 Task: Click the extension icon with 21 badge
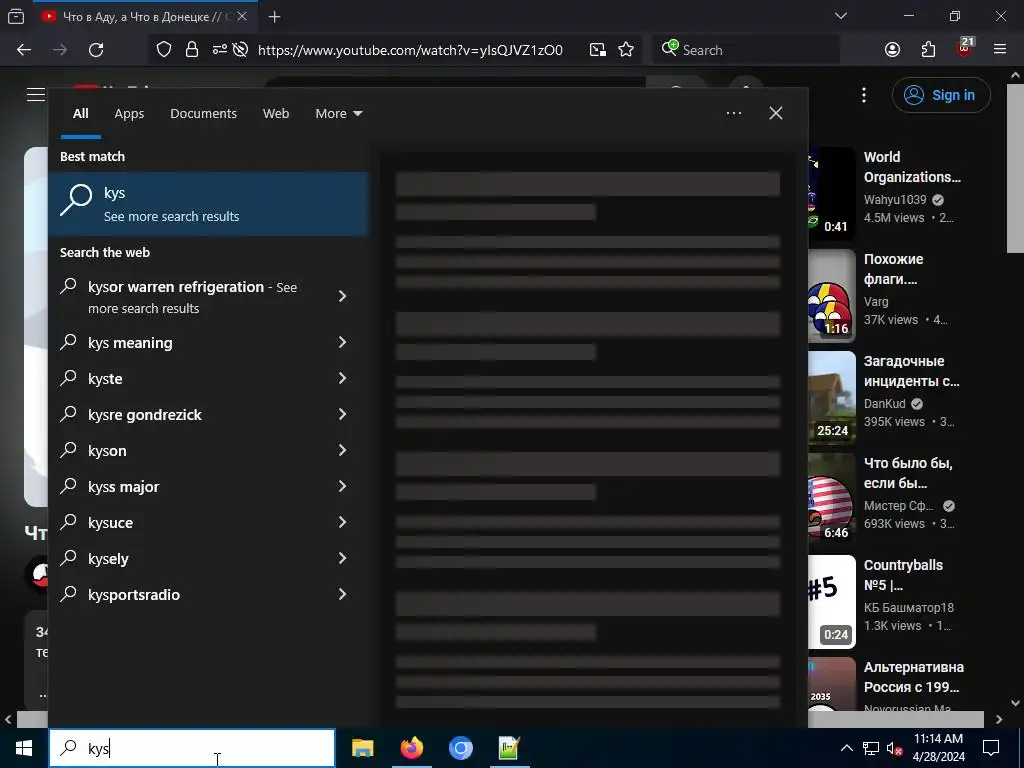pos(965,48)
